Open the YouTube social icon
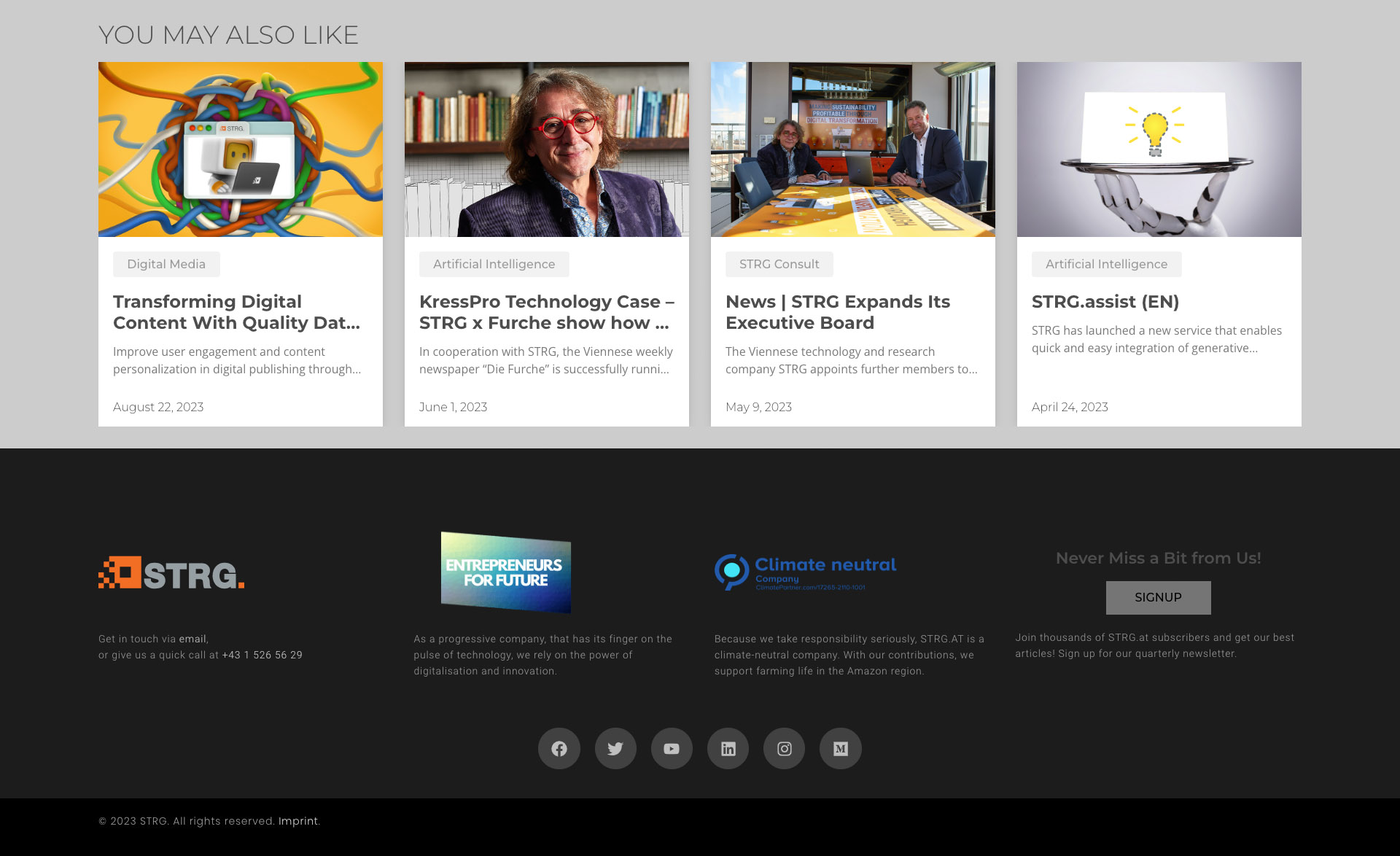 672,748
